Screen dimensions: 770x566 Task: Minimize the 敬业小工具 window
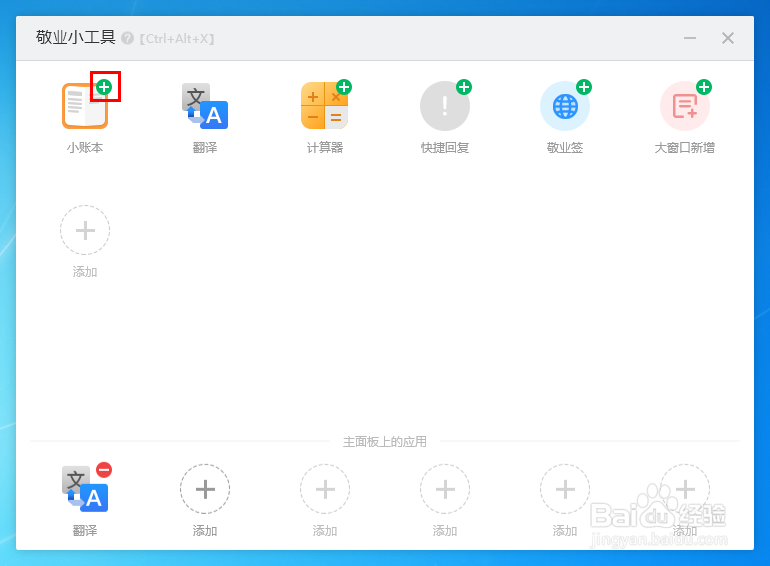pos(690,38)
